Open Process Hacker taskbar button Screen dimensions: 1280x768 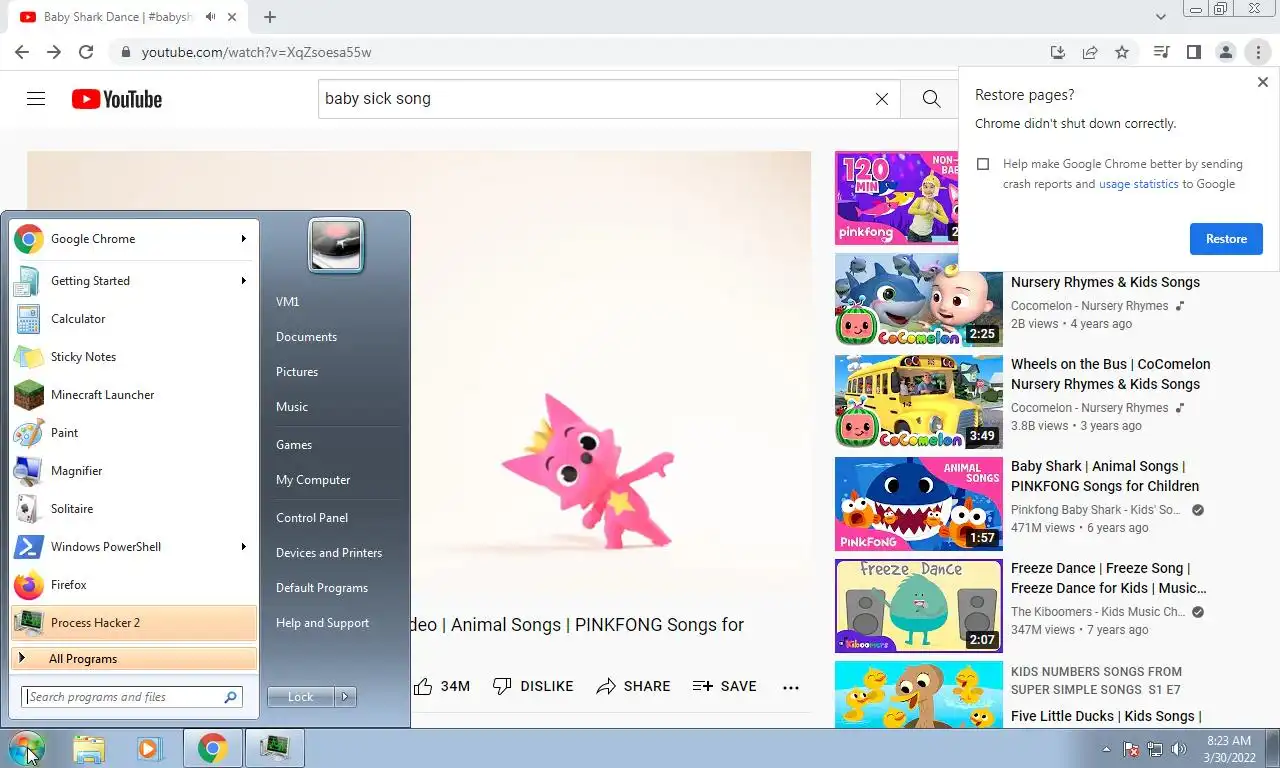(275, 748)
